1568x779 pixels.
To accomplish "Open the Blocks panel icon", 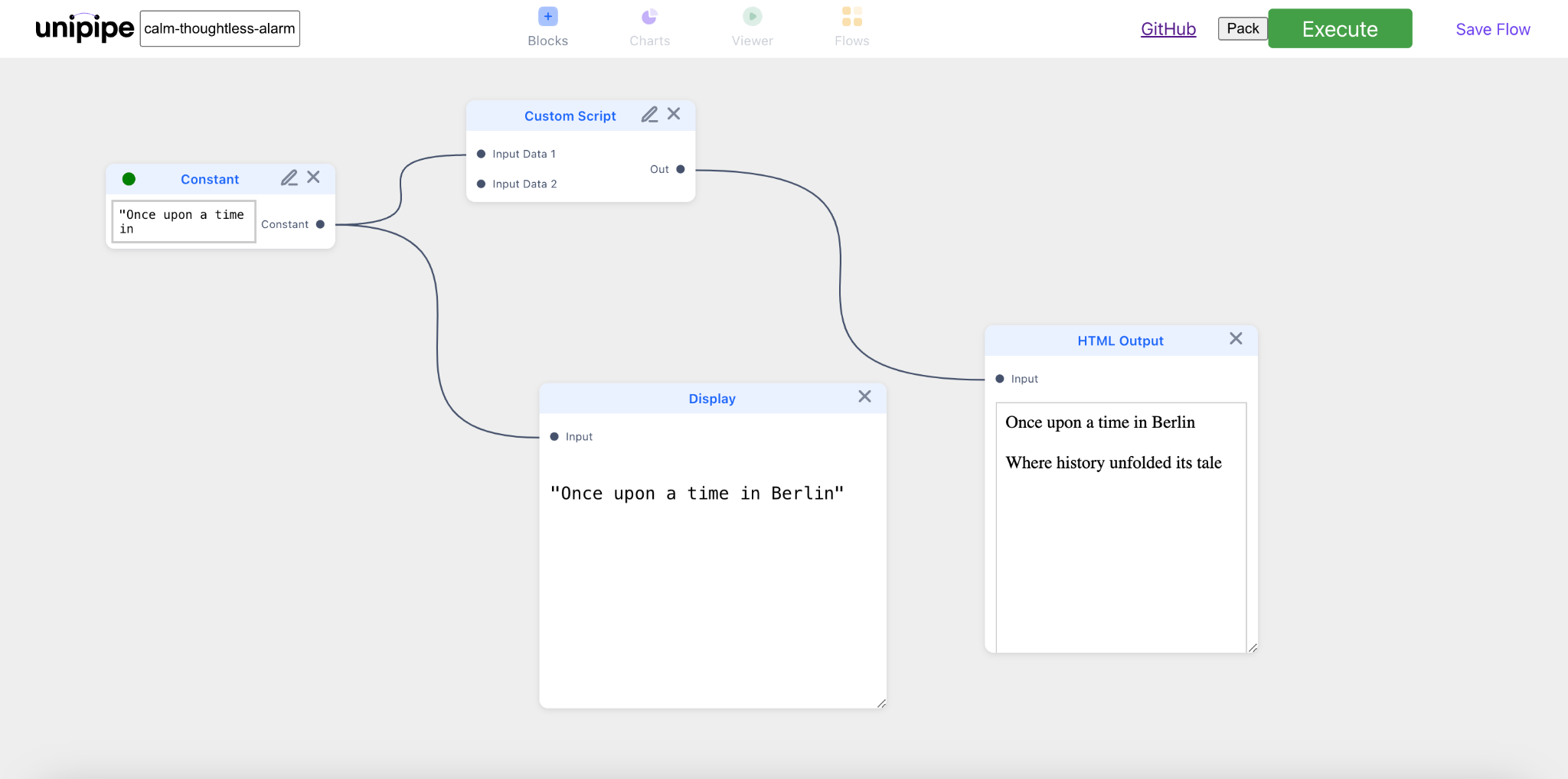I will click(x=547, y=17).
